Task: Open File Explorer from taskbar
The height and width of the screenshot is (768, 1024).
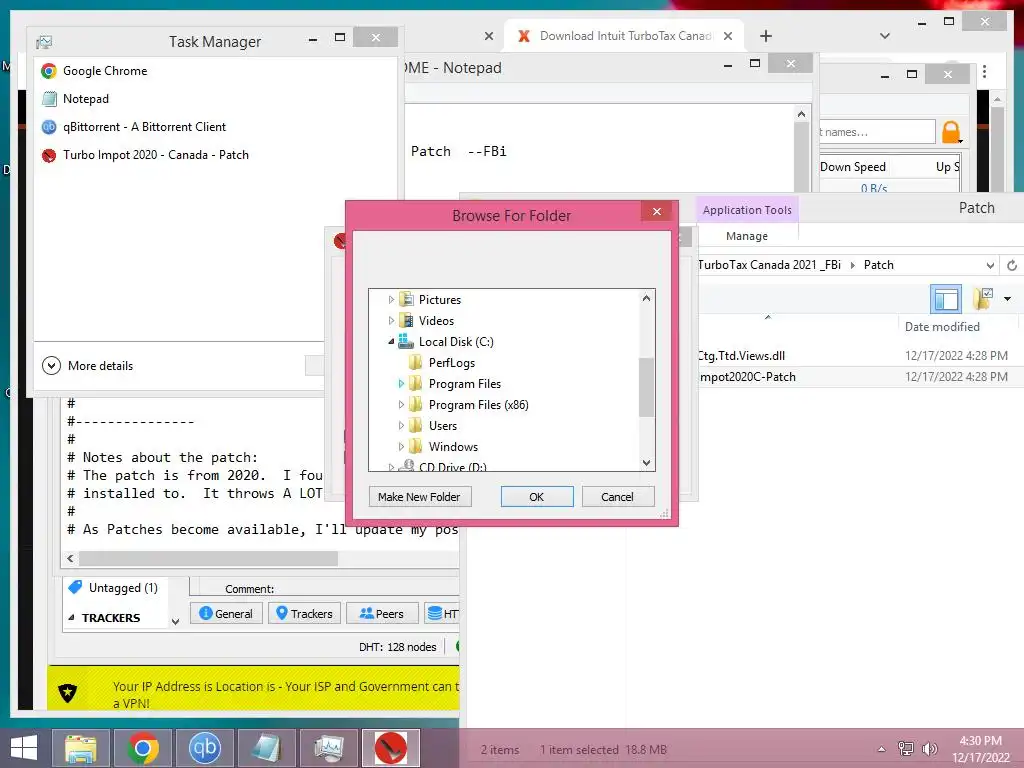Action: [81, 748]
